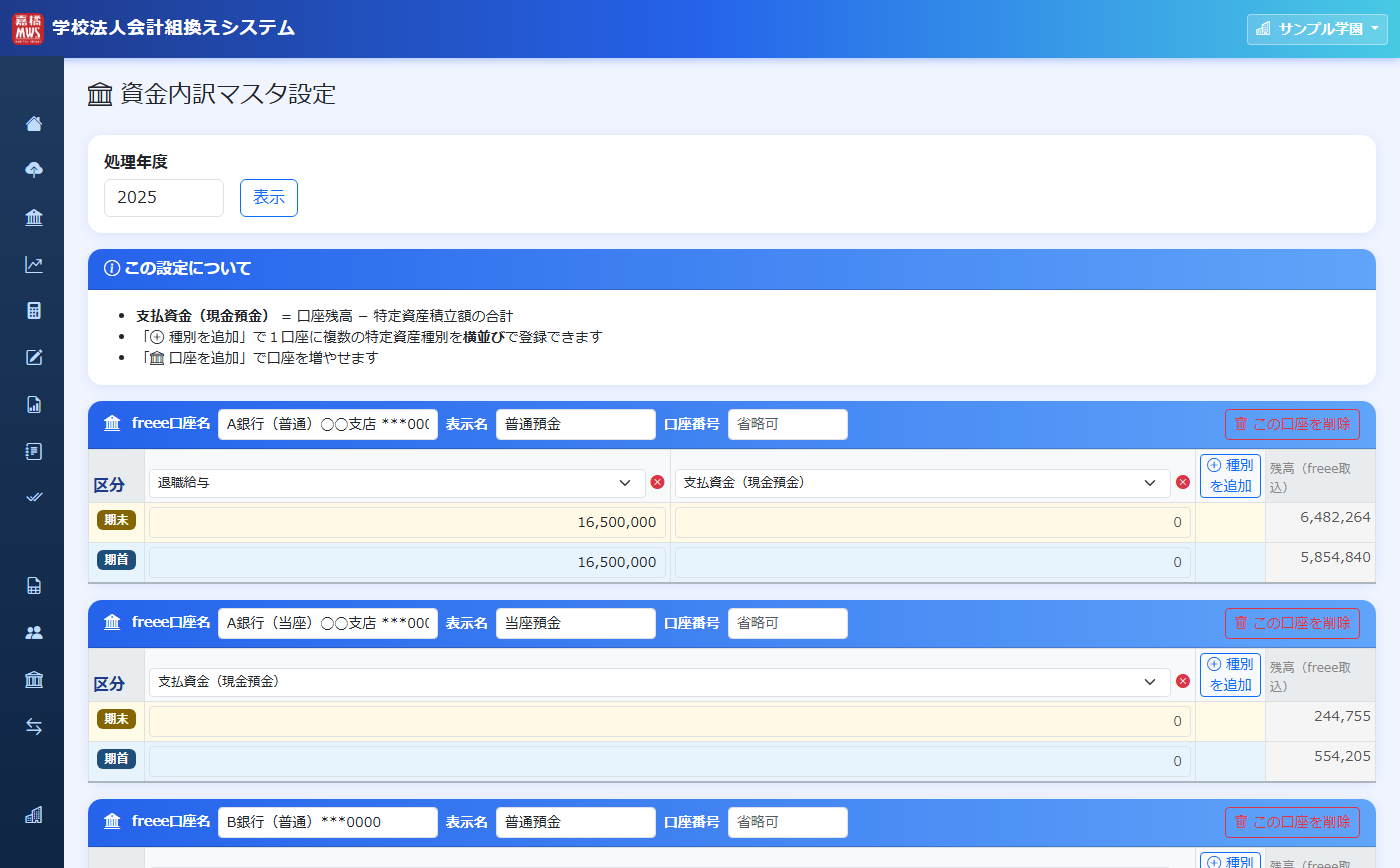Click the 表示名 field showing 当座預金

point(576,623)
